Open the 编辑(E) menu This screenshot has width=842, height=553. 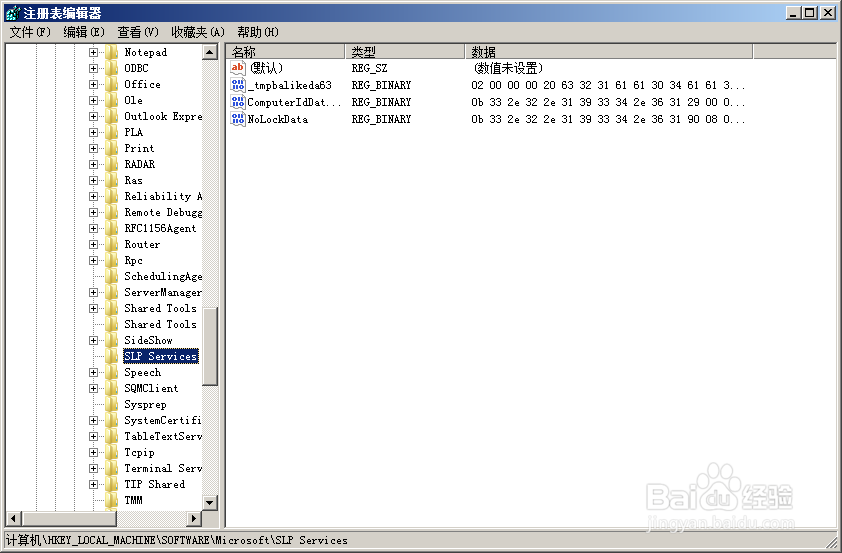click(x=84, y=32)
